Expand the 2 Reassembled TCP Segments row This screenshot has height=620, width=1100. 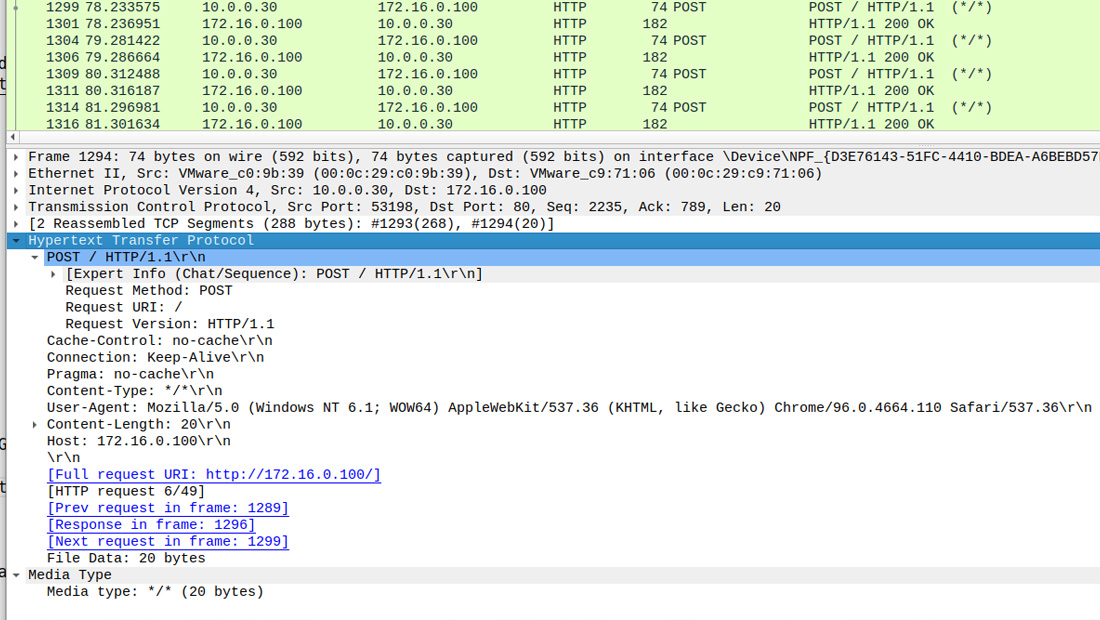click(x=16, y=224)
